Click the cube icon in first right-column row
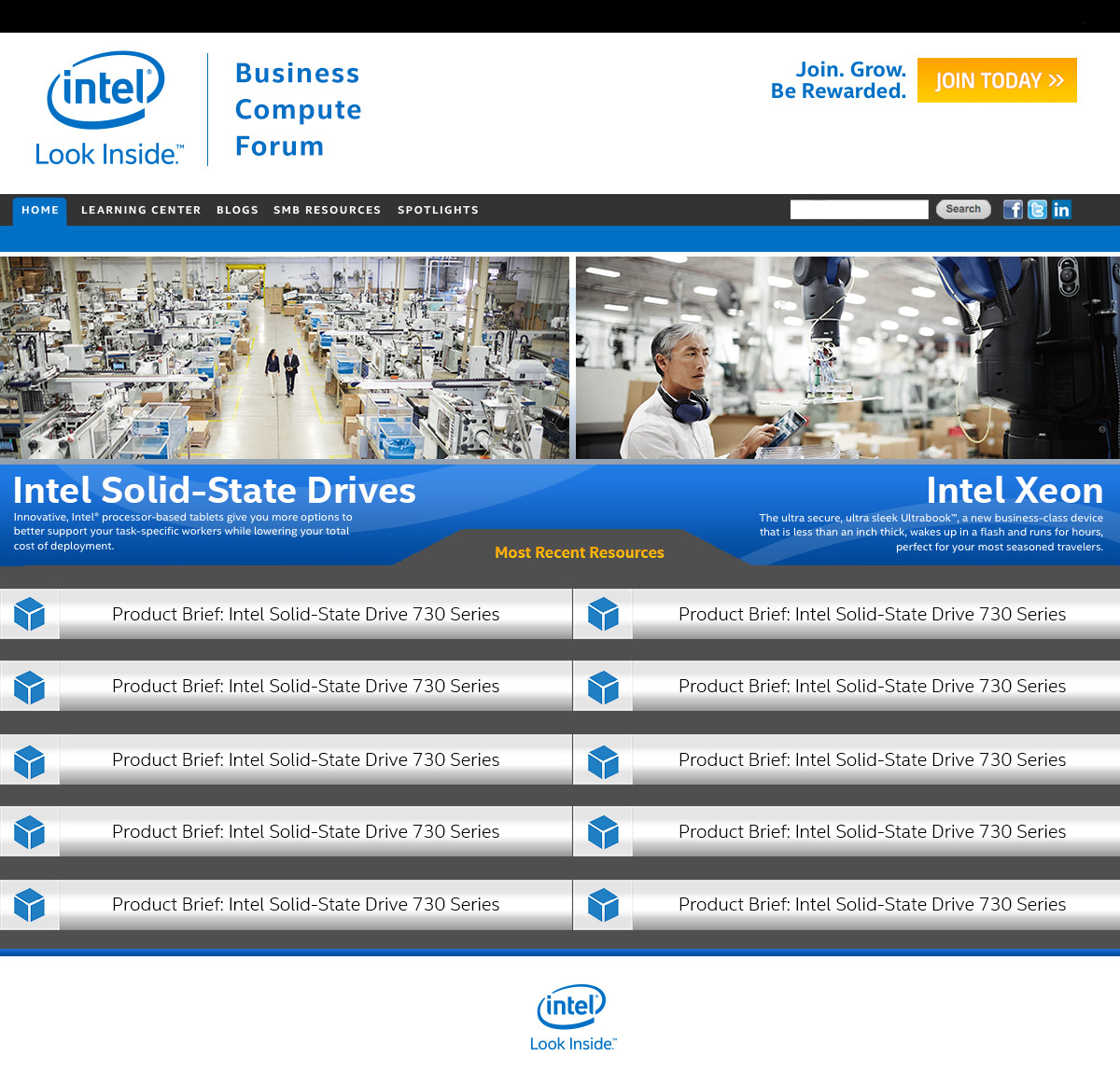The width and height of the screenshot is (1120, 1085). pos(603,614)
